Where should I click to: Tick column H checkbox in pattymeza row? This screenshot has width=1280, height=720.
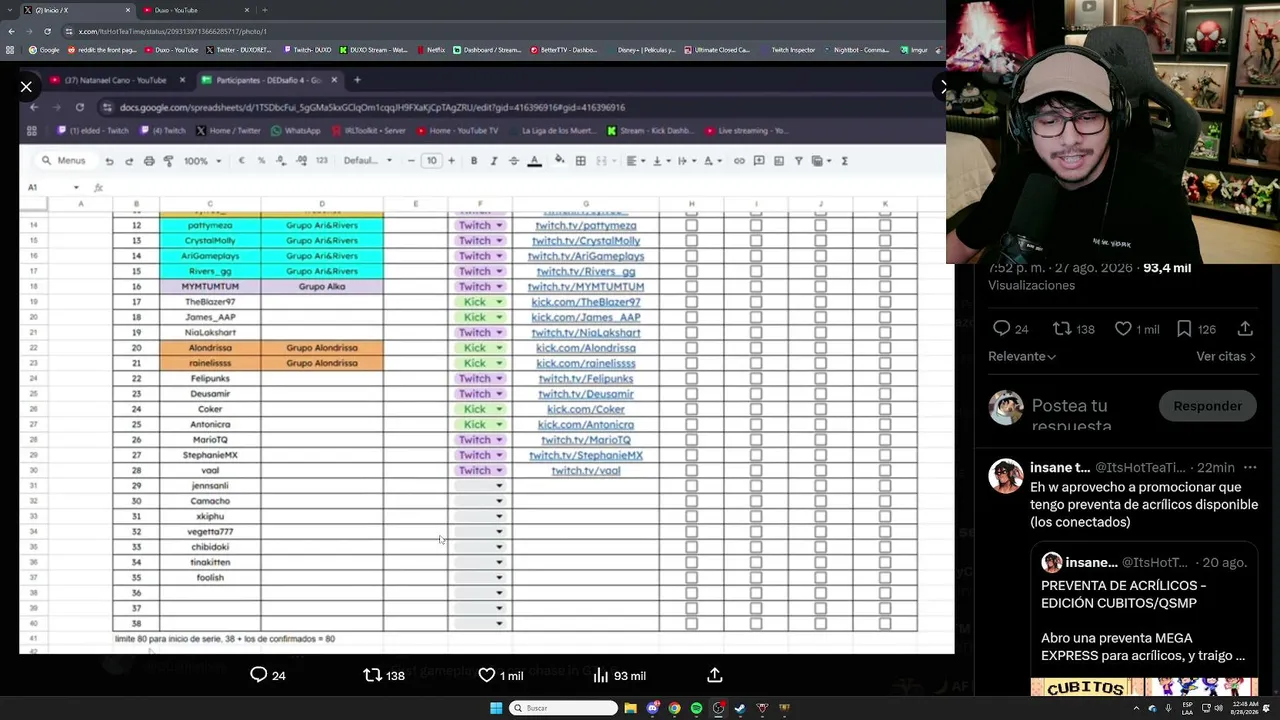[691, 225]
